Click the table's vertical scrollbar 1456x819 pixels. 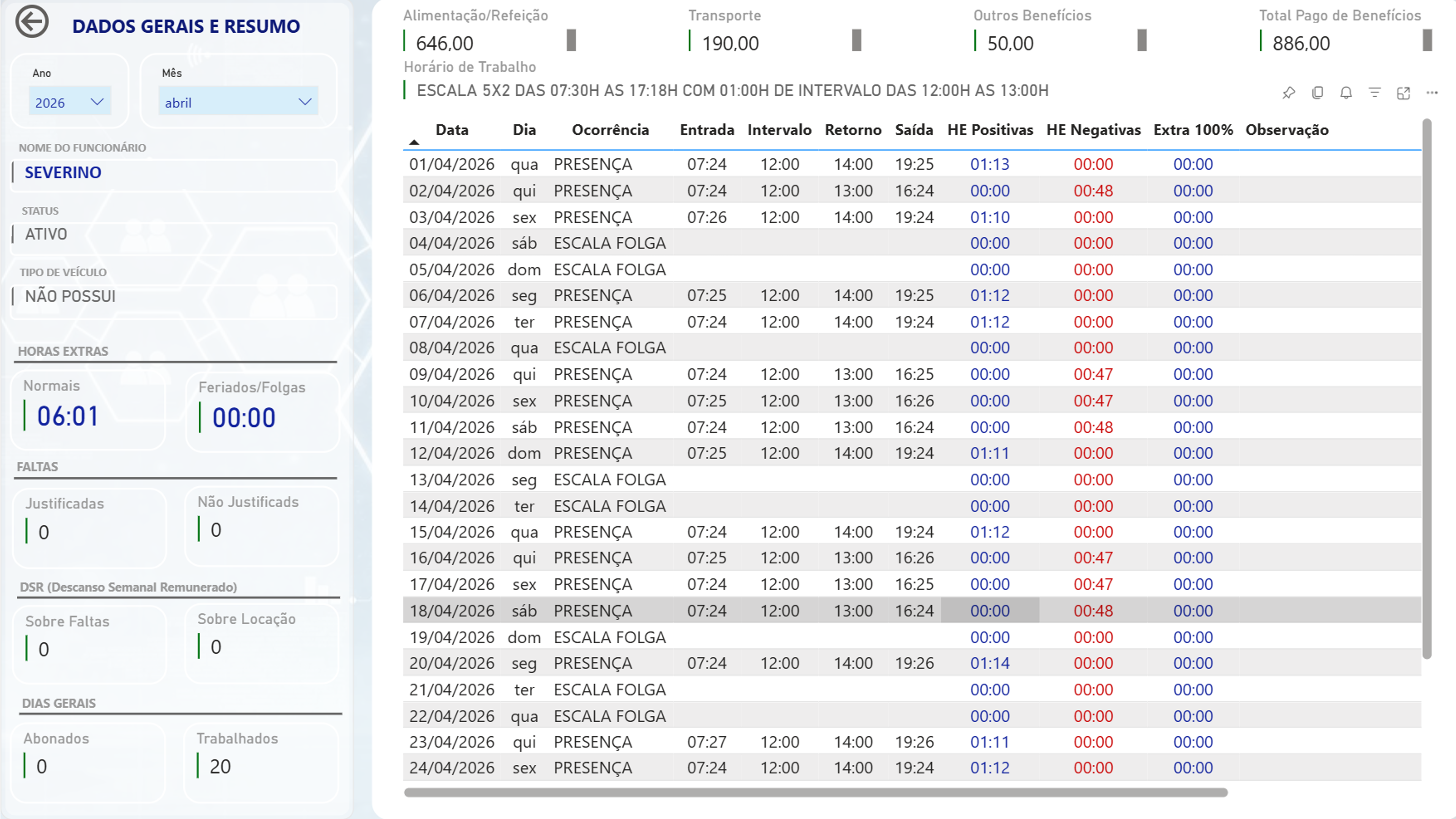coord(1427,389)
